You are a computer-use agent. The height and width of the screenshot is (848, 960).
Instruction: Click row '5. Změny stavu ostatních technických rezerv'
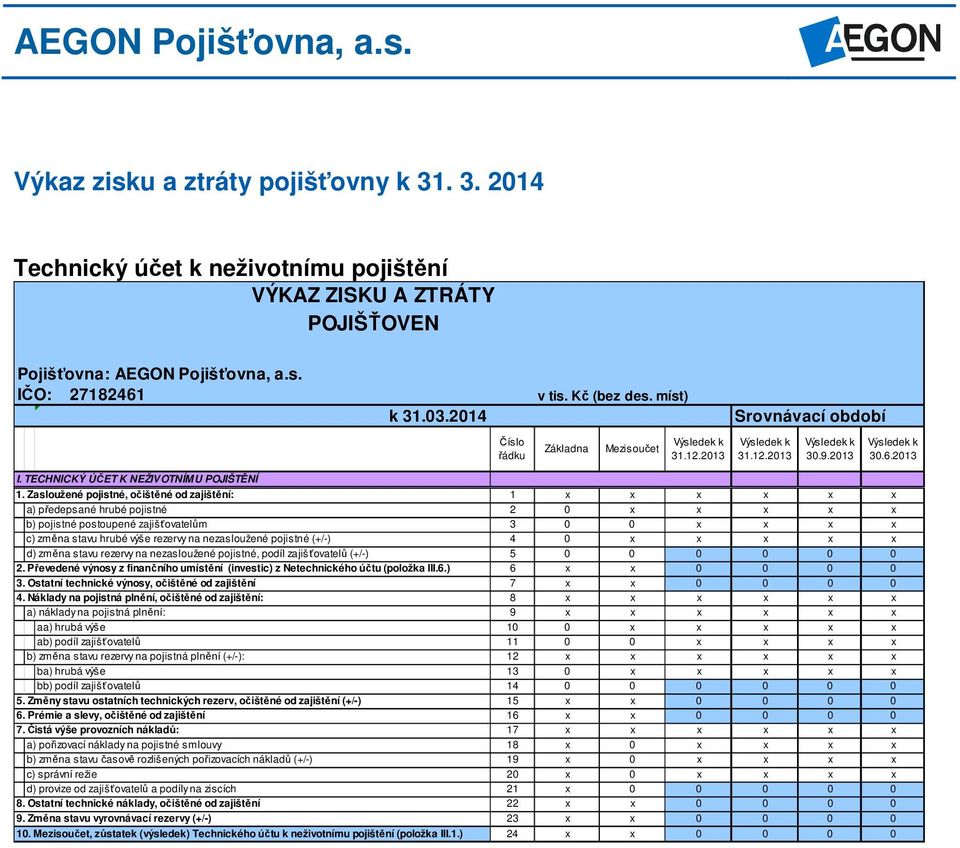(x=469, y=700)
